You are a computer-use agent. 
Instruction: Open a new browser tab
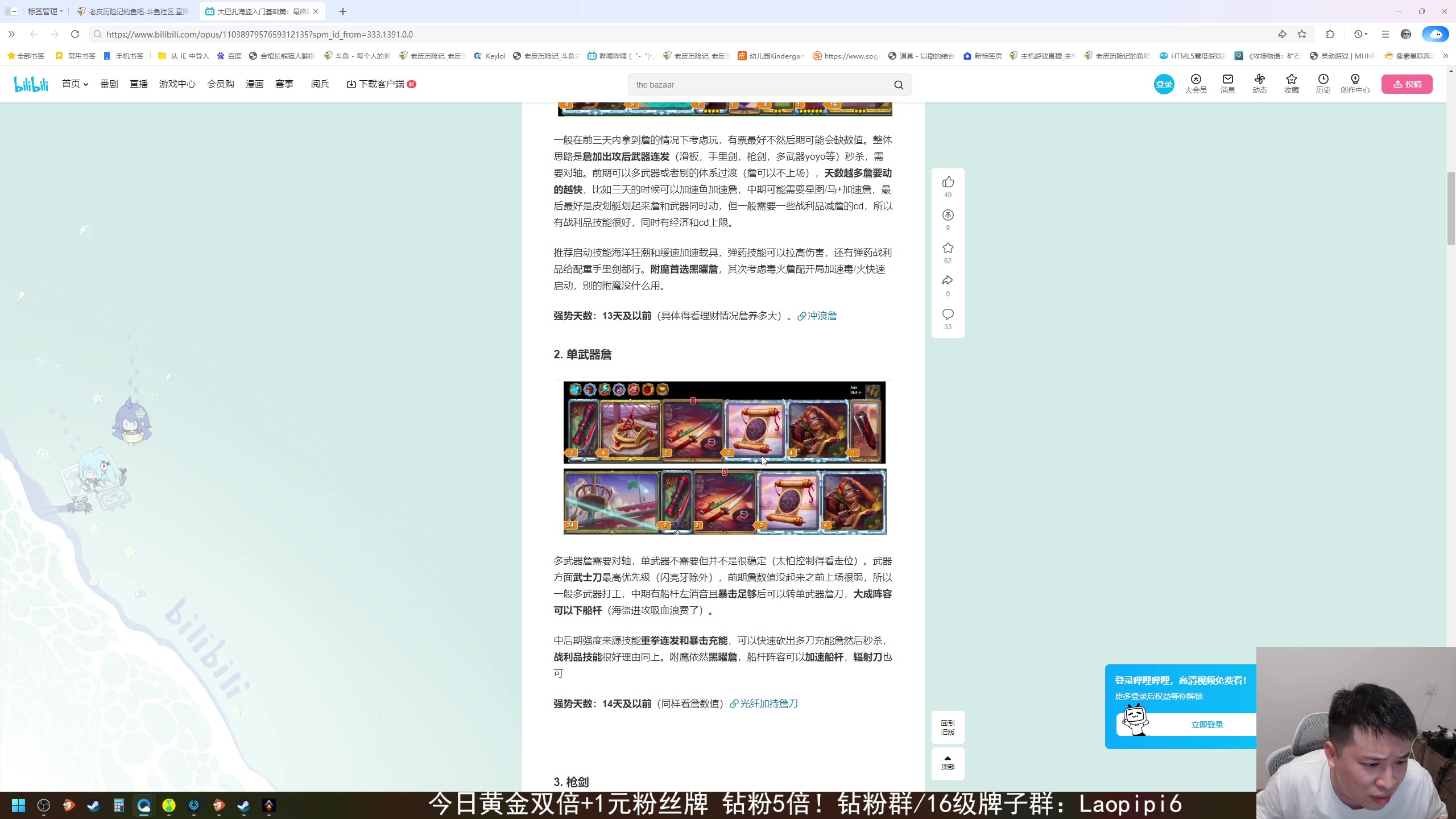343,11
